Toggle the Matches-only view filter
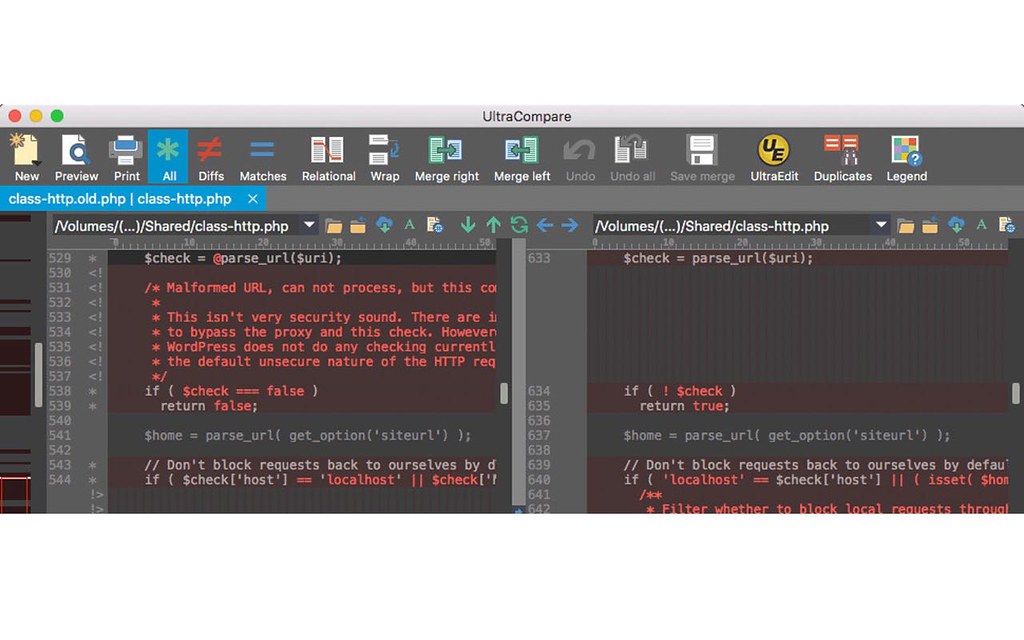The width and height of the screenshot is (1024, 640). click(263, 157)
